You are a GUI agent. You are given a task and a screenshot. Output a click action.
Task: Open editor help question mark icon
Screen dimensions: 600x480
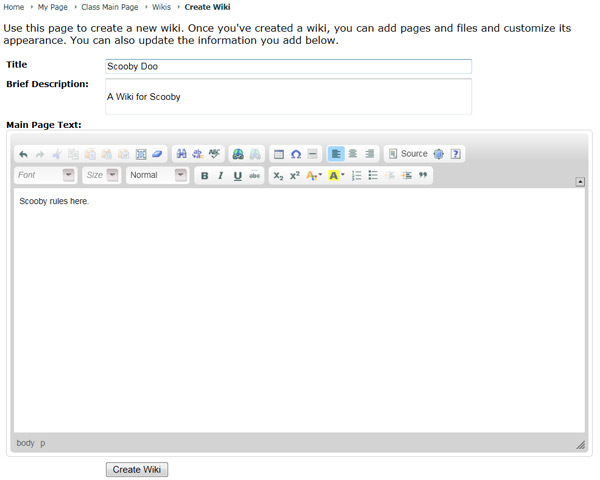coord(455,154)
